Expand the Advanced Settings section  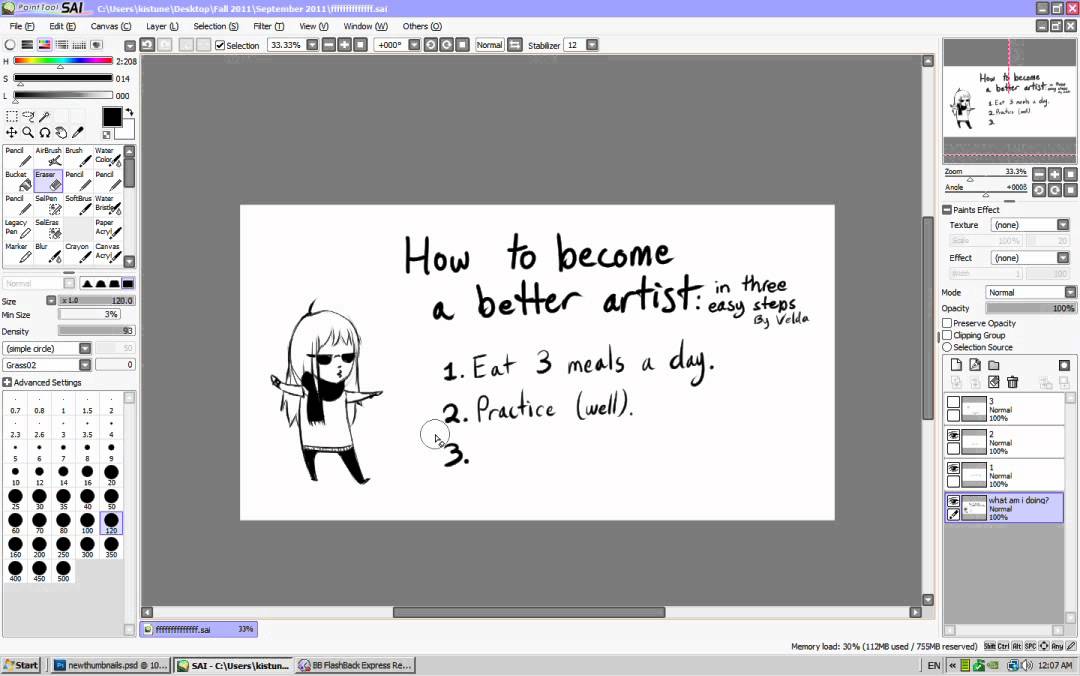[x=7, y=382]
